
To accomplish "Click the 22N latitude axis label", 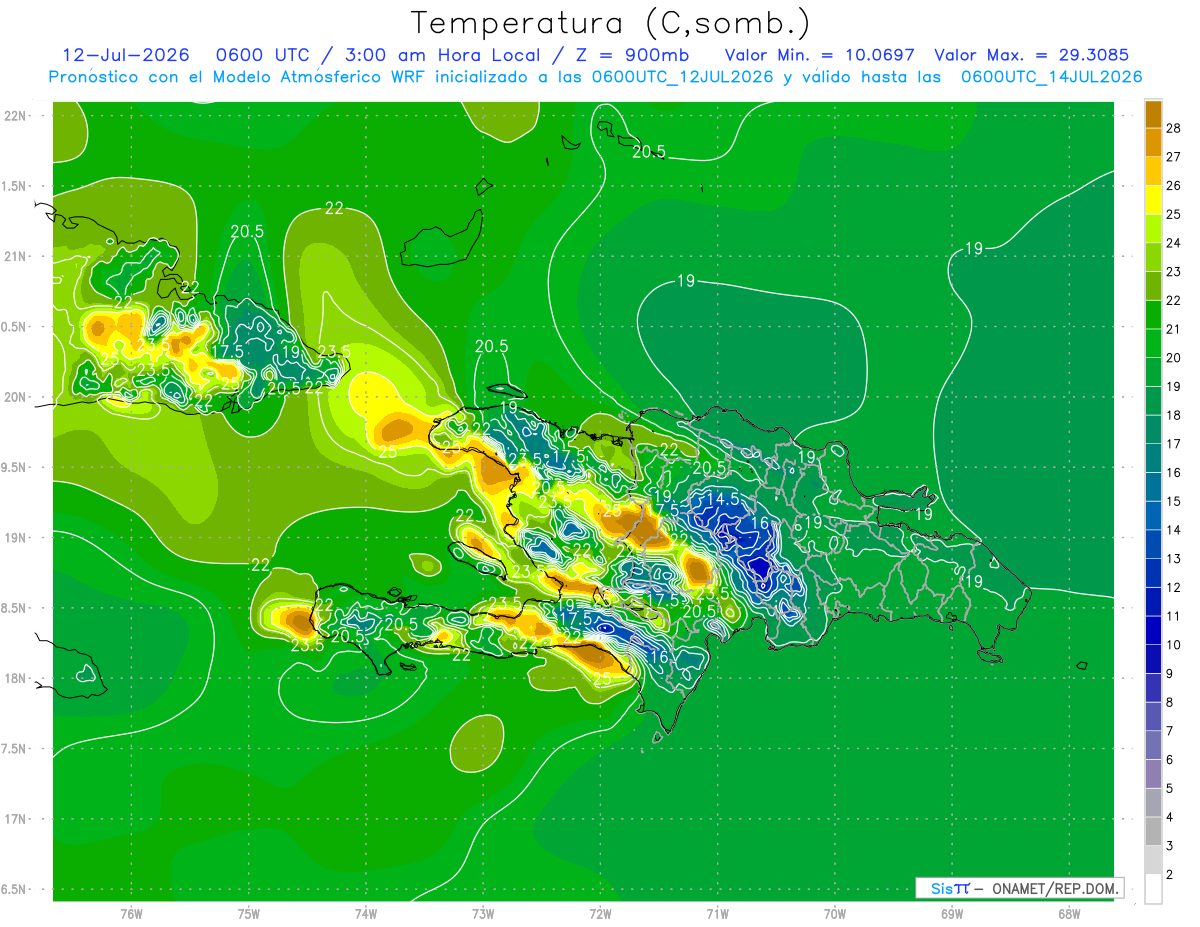I will tap(15, 116).
